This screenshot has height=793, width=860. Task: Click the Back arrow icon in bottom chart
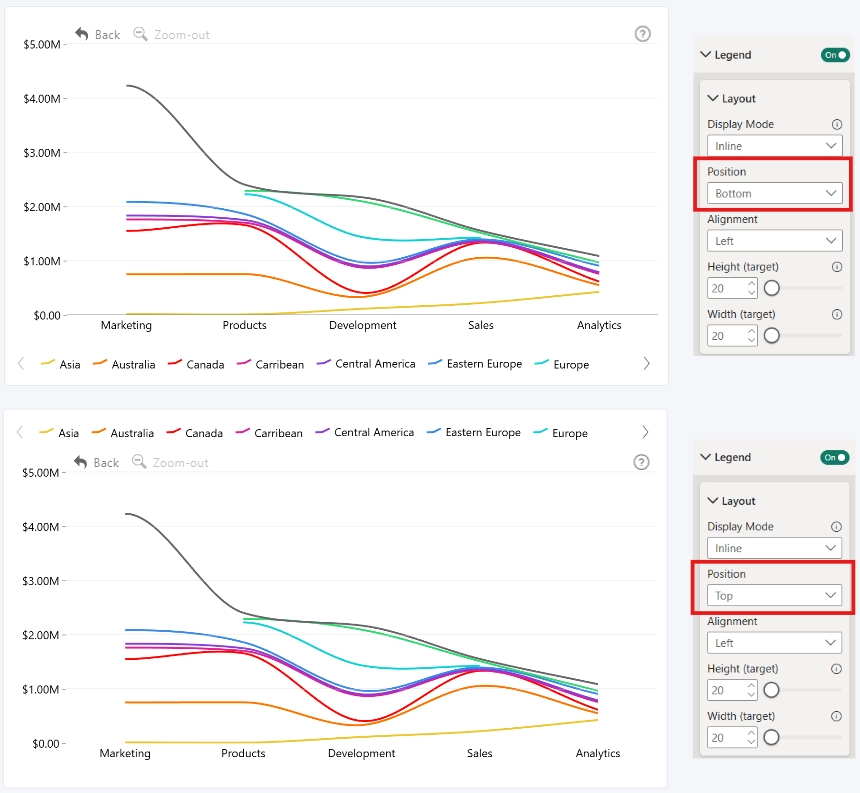point(80,462)
